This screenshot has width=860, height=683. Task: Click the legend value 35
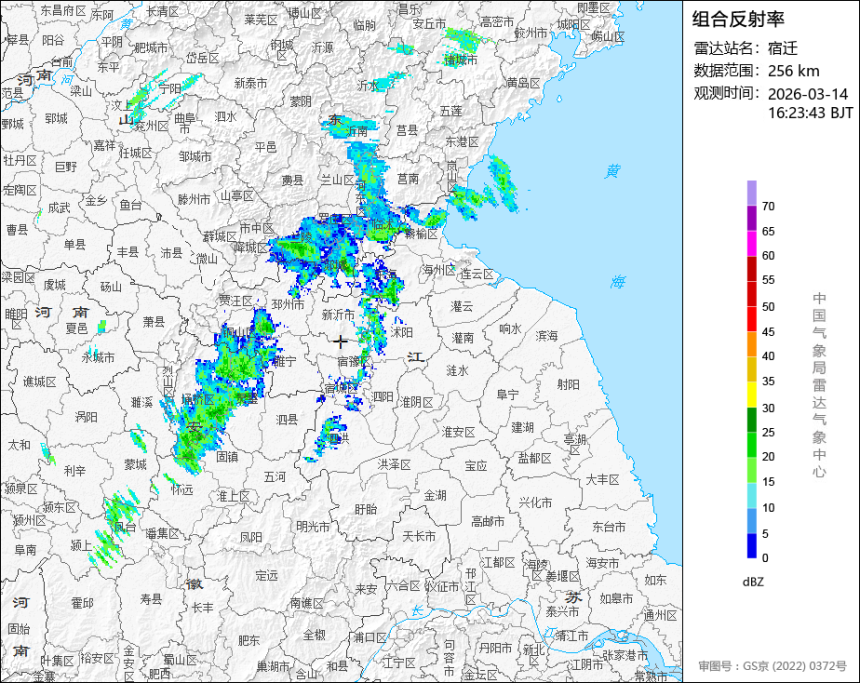coord(768,381)
